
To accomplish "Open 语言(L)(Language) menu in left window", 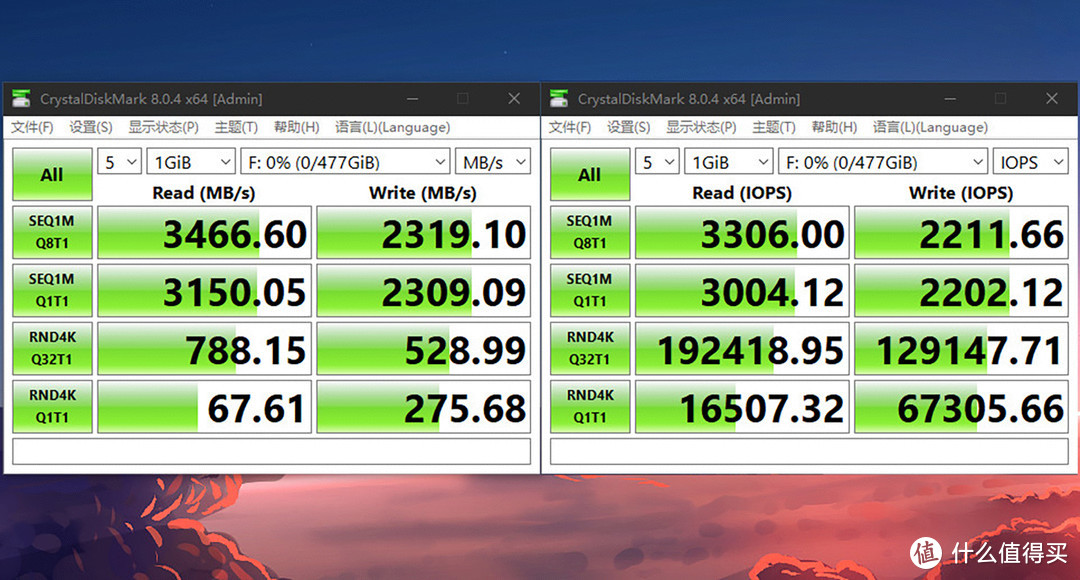I will tap(393, 127).
